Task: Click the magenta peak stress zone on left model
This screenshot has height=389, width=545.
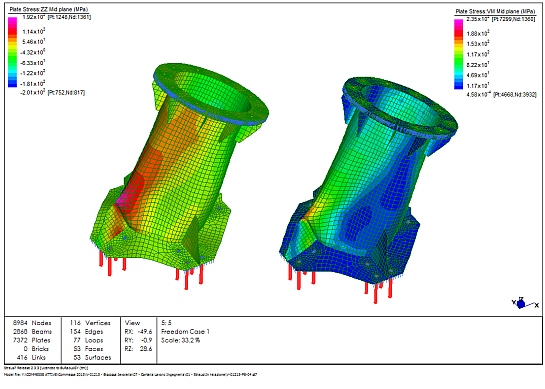Action: (x=122, y=201)
